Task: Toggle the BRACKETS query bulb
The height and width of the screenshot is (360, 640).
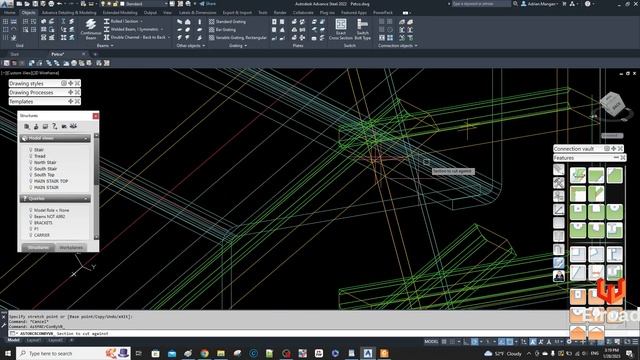Action: [x=31, y=223]
